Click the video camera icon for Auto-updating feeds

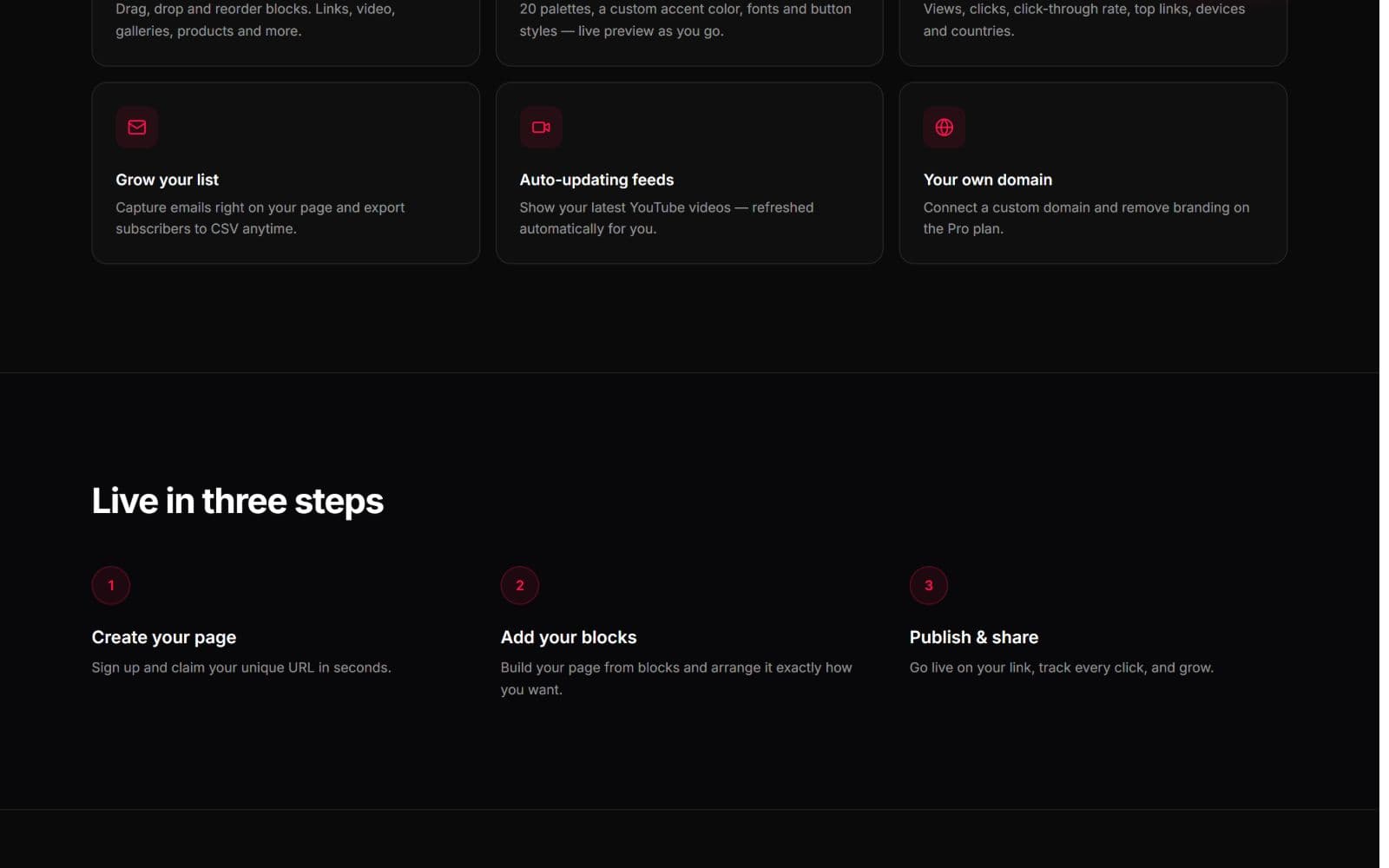541,128
